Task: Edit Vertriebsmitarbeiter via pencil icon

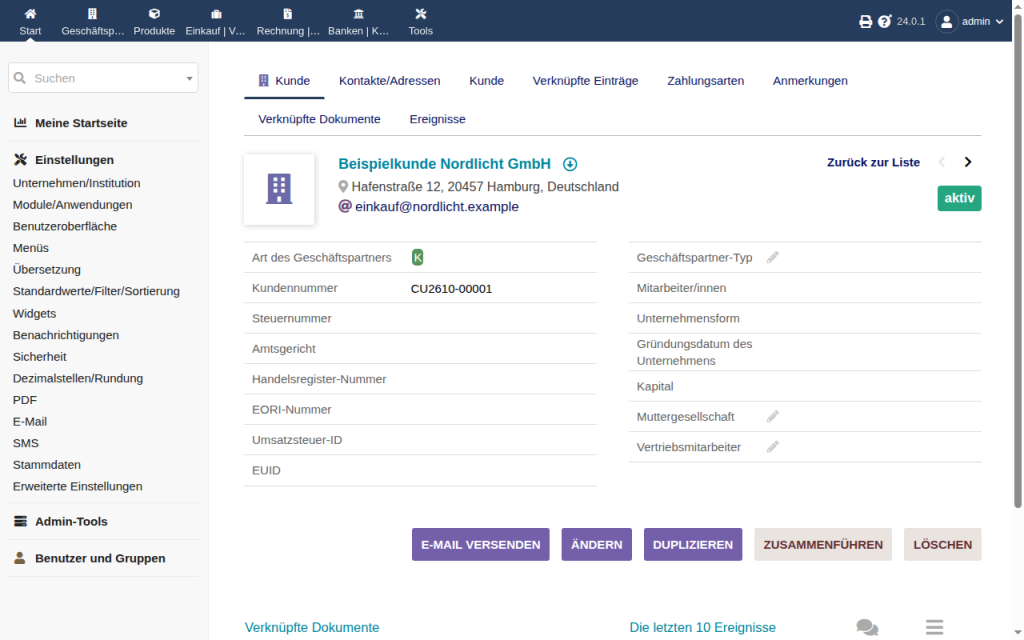Action: [x=773, y=447]
